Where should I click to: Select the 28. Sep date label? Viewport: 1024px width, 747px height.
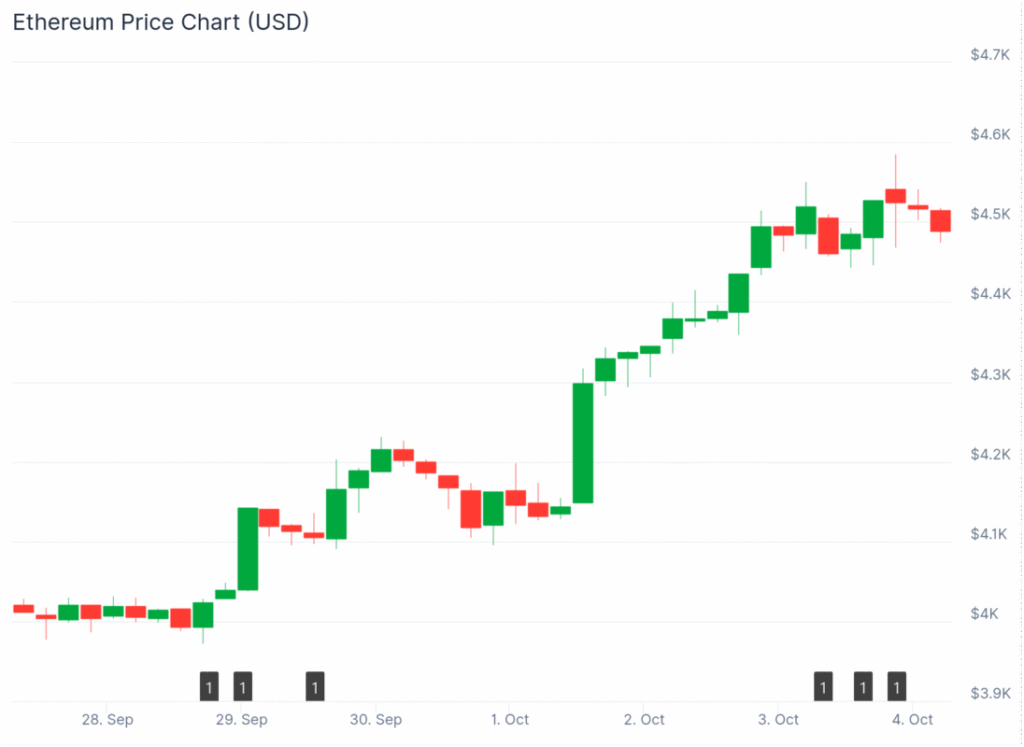click(x=108, y=720)
